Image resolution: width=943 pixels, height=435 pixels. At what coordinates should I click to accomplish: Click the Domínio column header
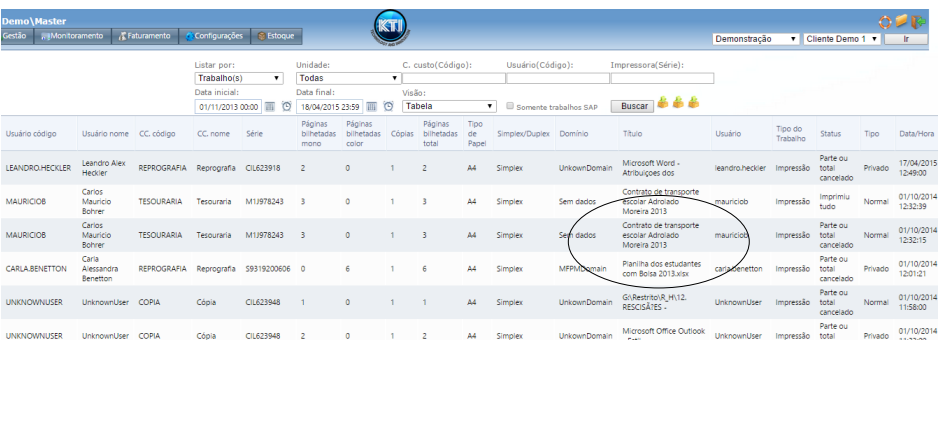[x=574, y=134]
